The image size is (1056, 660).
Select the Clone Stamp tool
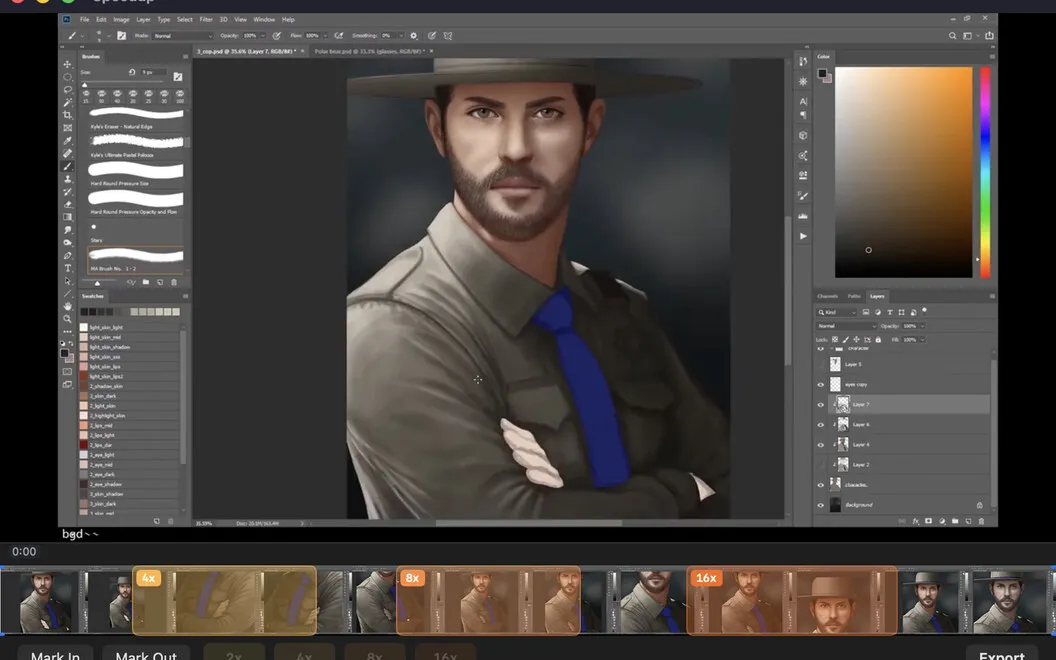click(x=67, y=179)
